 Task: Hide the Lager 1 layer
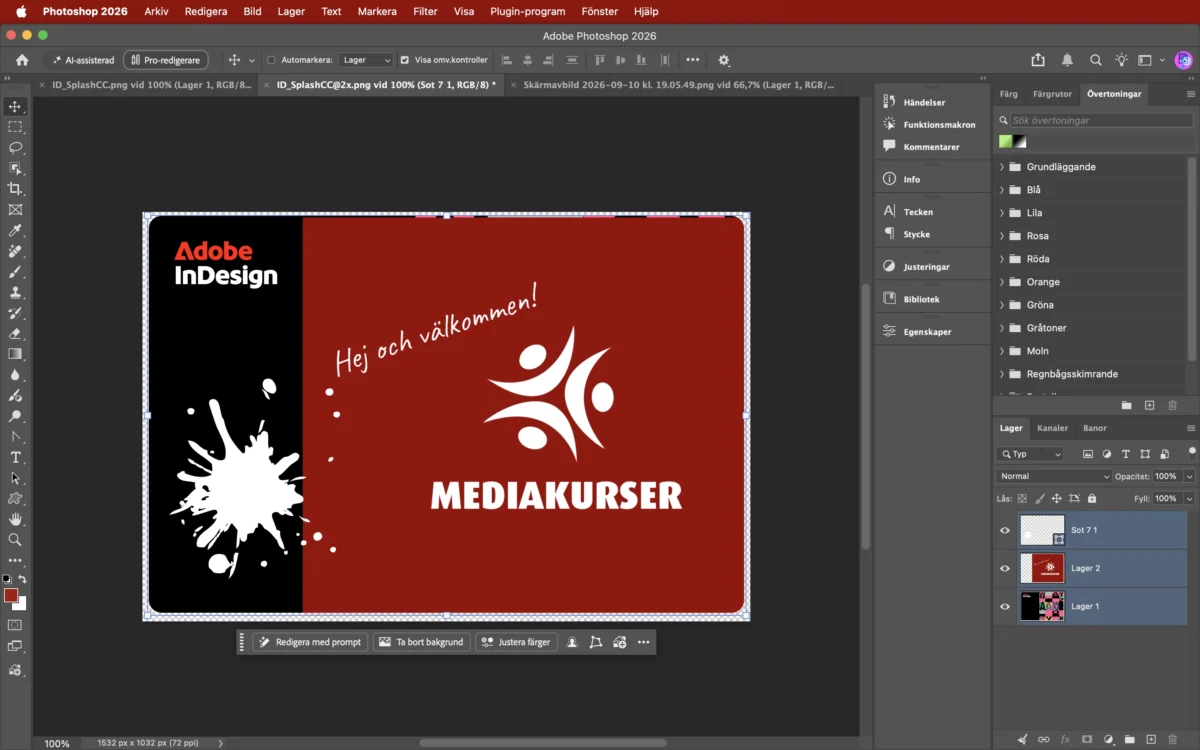point(1005,606)
